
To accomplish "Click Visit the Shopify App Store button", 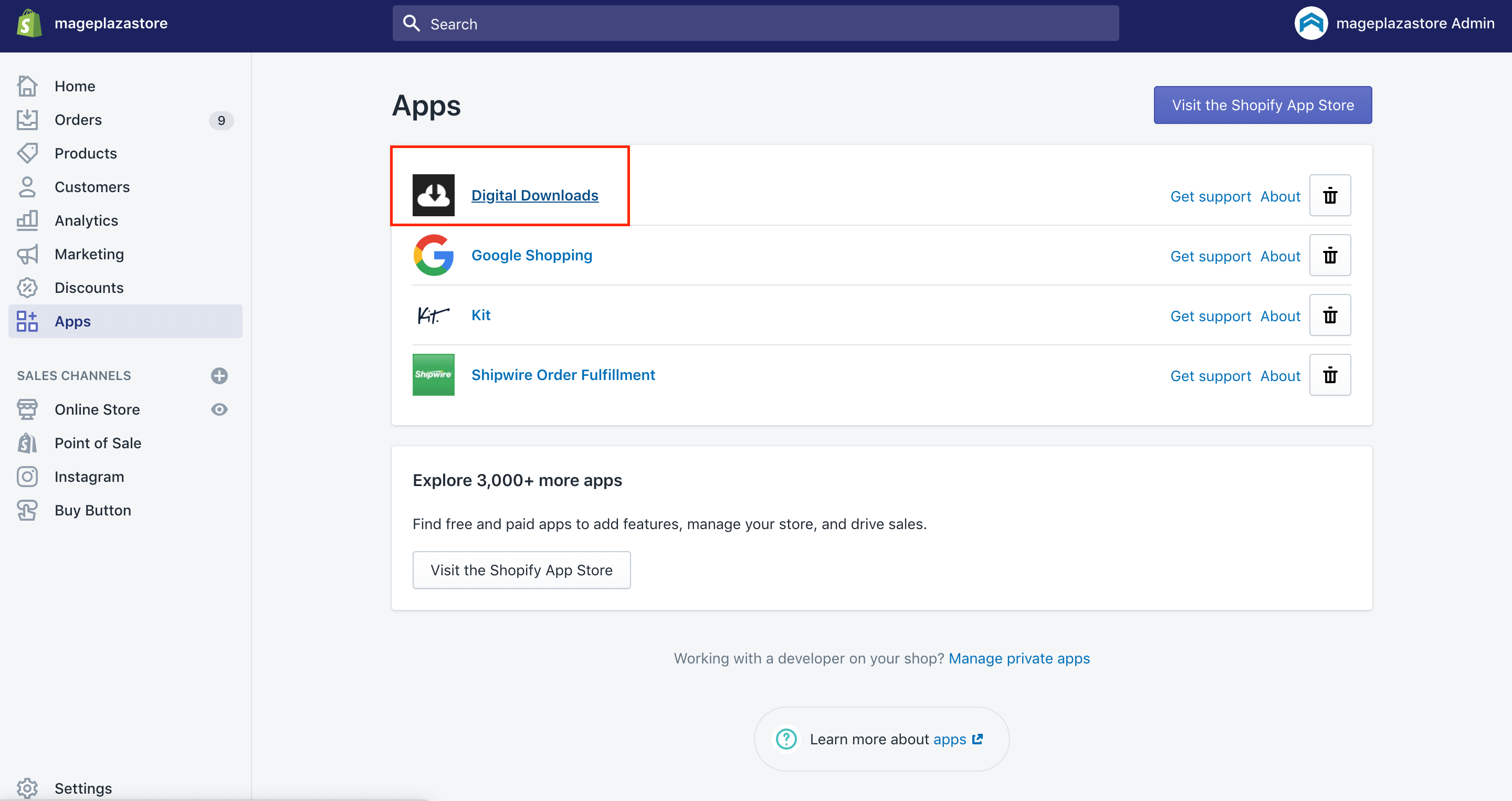I will pos(1262,104).
